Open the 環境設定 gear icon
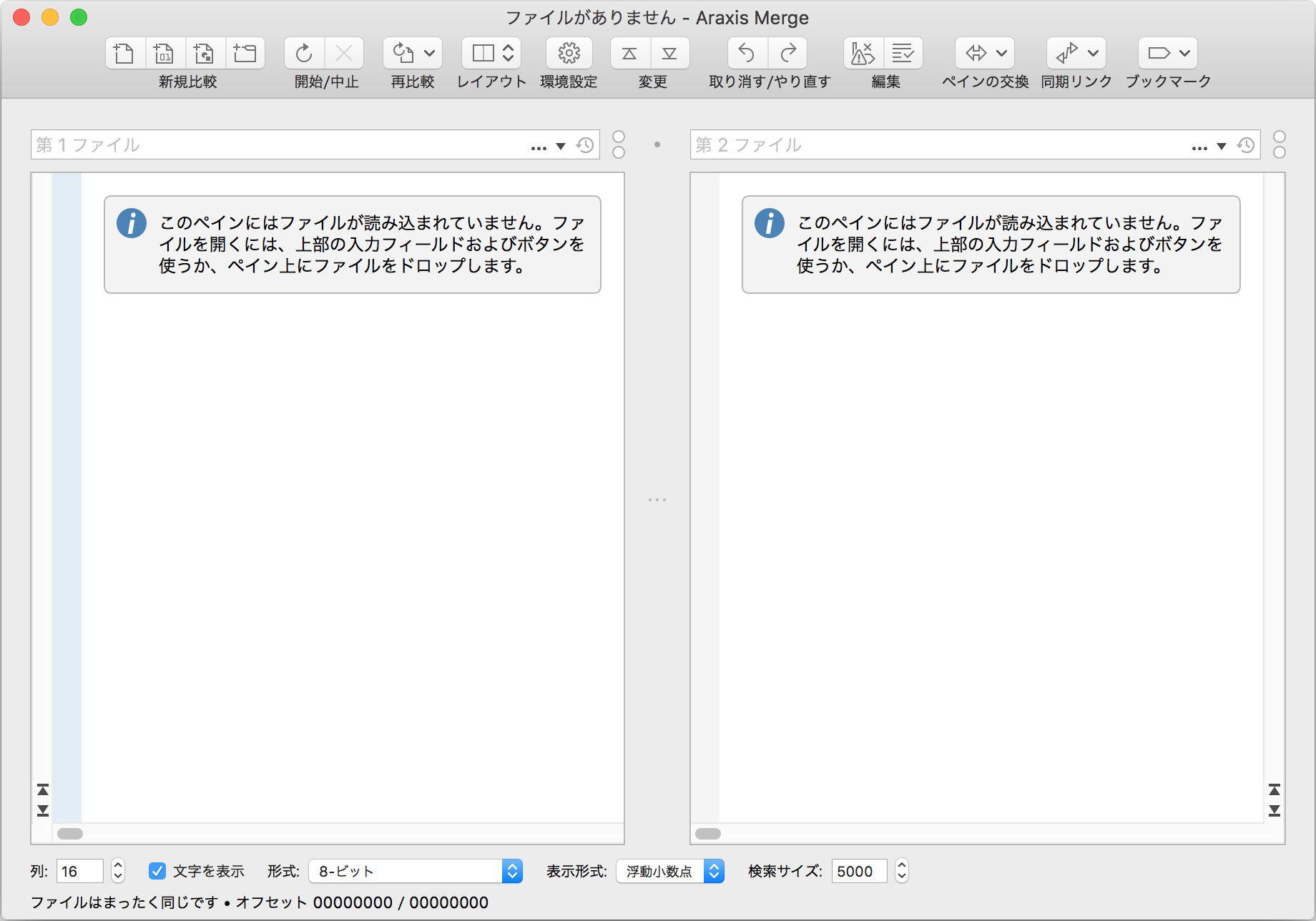Viewport: 1316px width, 921px height. pyautogui.click(x=569, y=54)
